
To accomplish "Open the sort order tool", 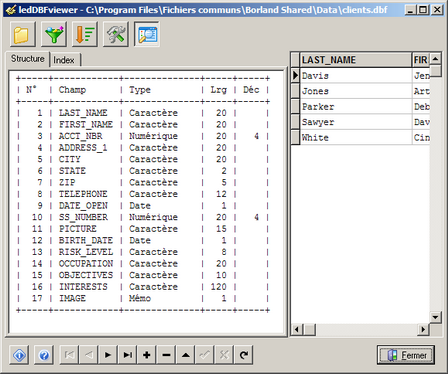I will tap(85, 34).
